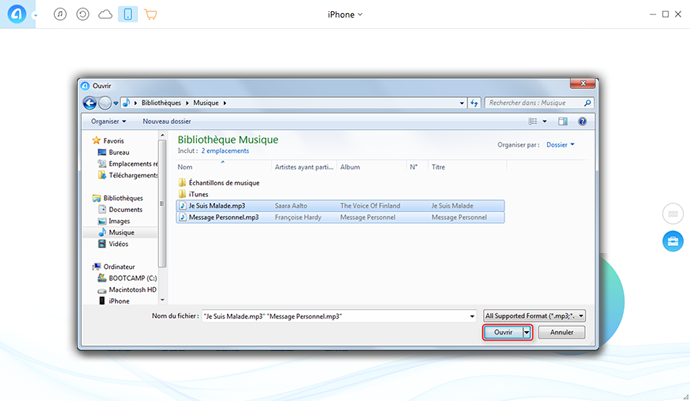
Task: Select Téléchargements in the navigation pane
Action: pyautogui.click(x=128, y=175)
